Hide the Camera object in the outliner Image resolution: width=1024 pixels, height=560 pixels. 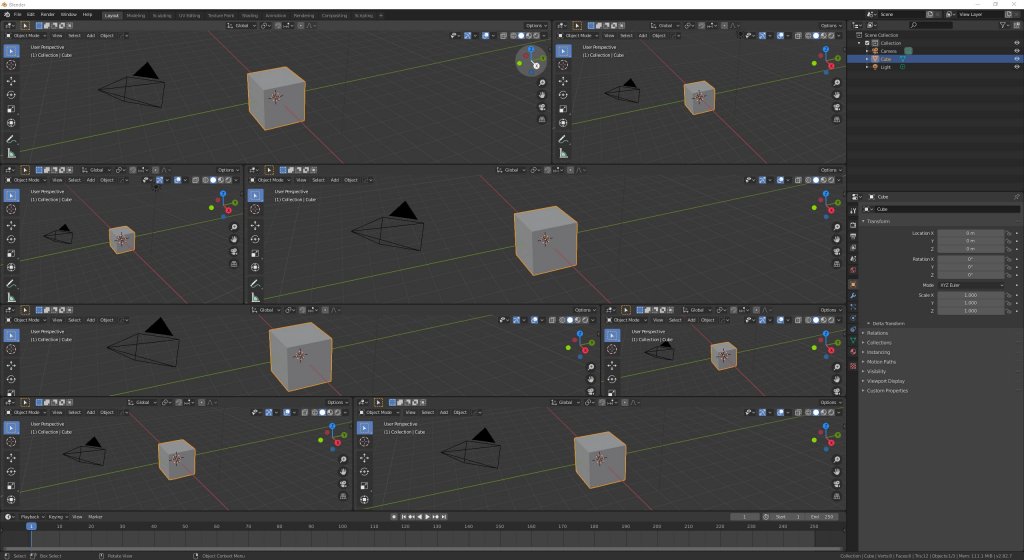click(x=1016, y=50)
